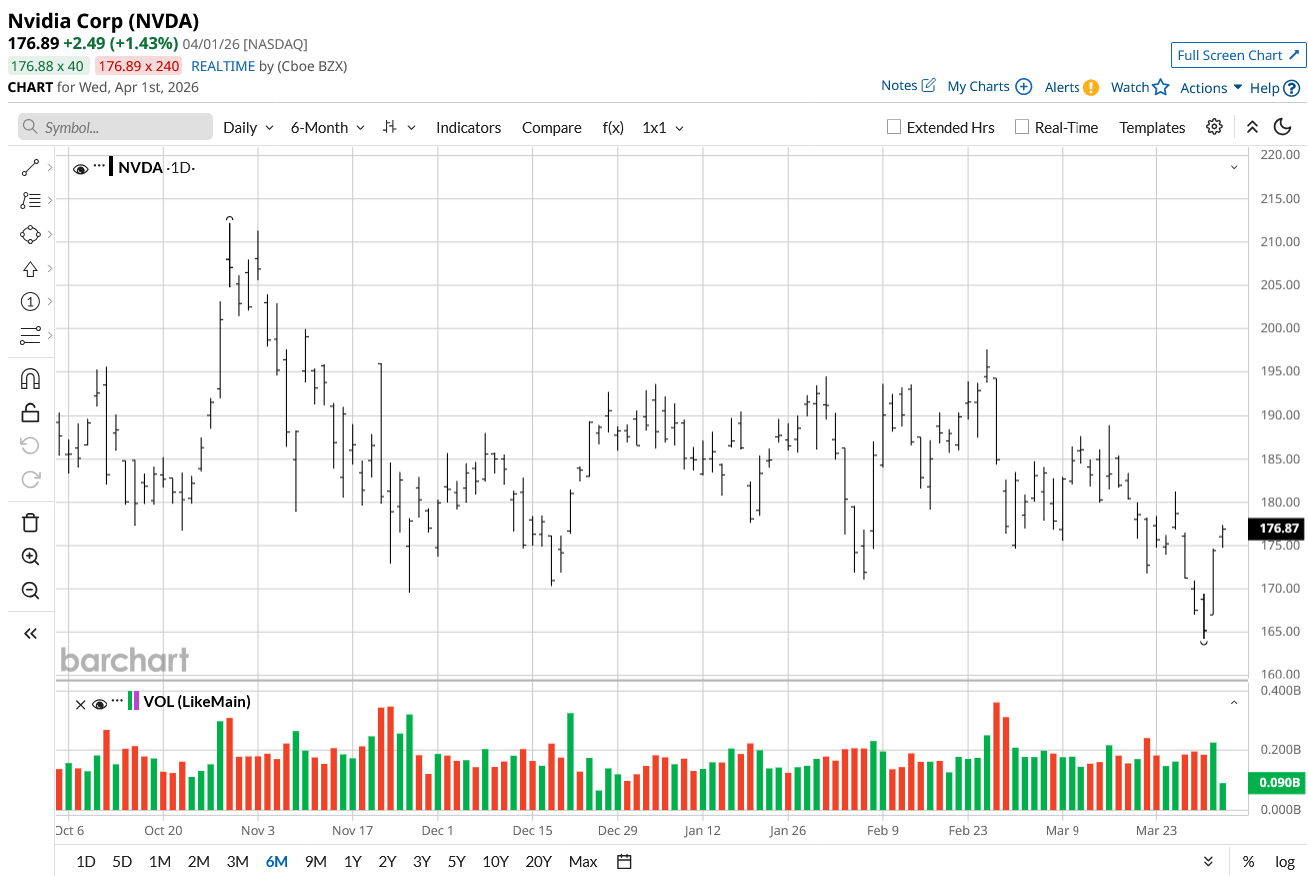Click the Help question mark icon
Viewport: 1308px width, 876px height.
1292,88
